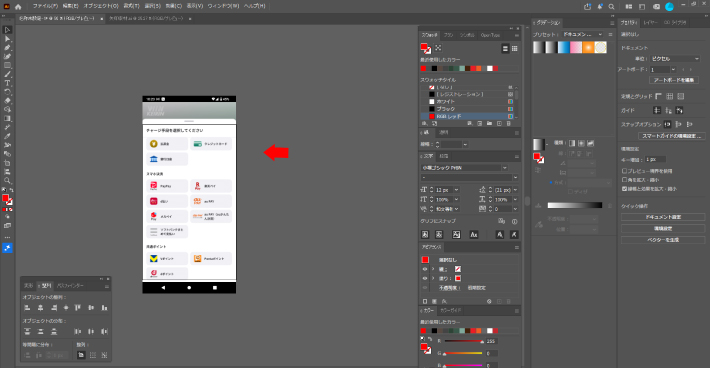Click the アートボードを編集 button
This screenshot has height=368, width=710.
pos(674,80)
